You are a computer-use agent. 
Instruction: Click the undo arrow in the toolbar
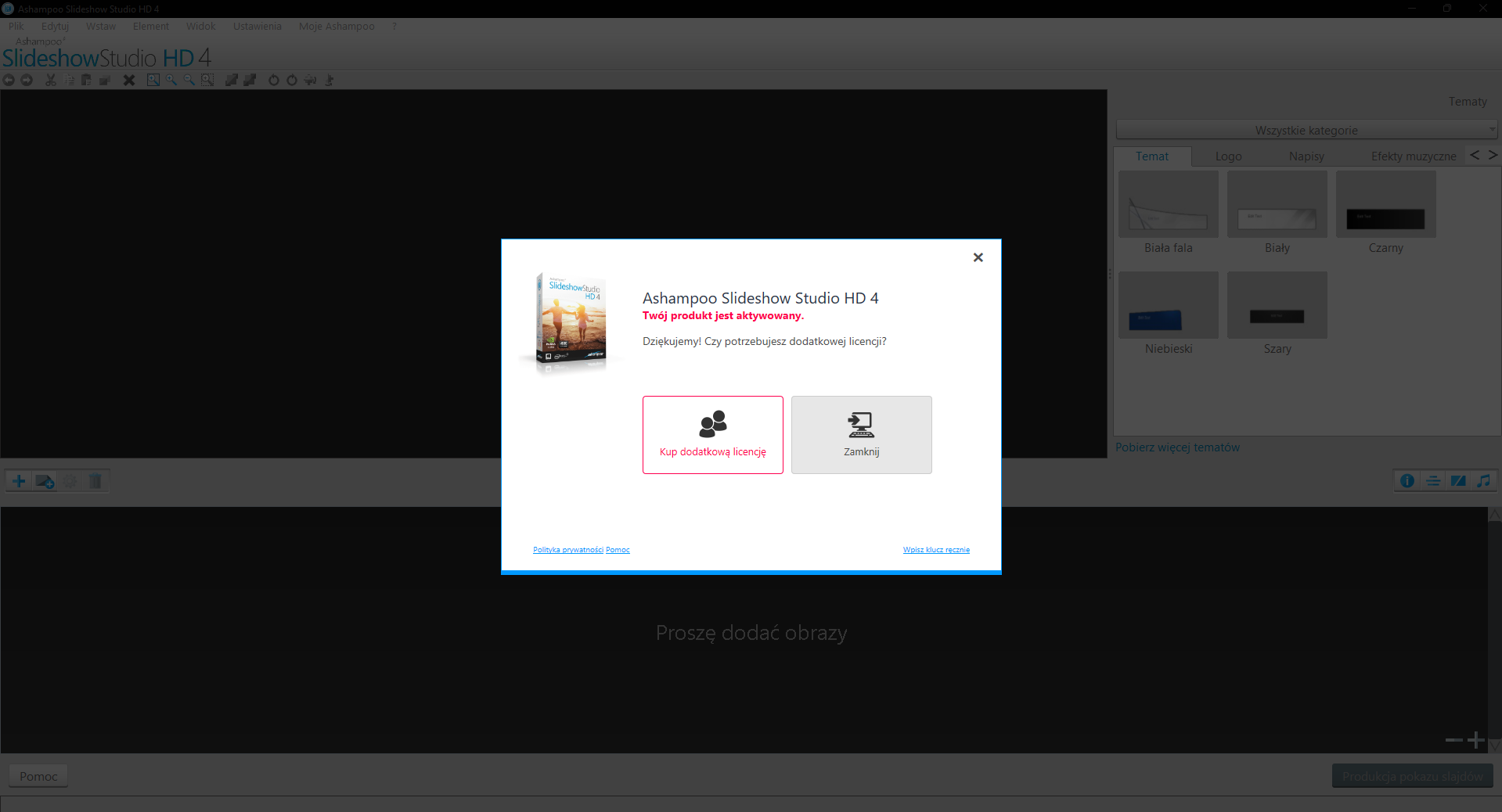click(x=9, y=80)
